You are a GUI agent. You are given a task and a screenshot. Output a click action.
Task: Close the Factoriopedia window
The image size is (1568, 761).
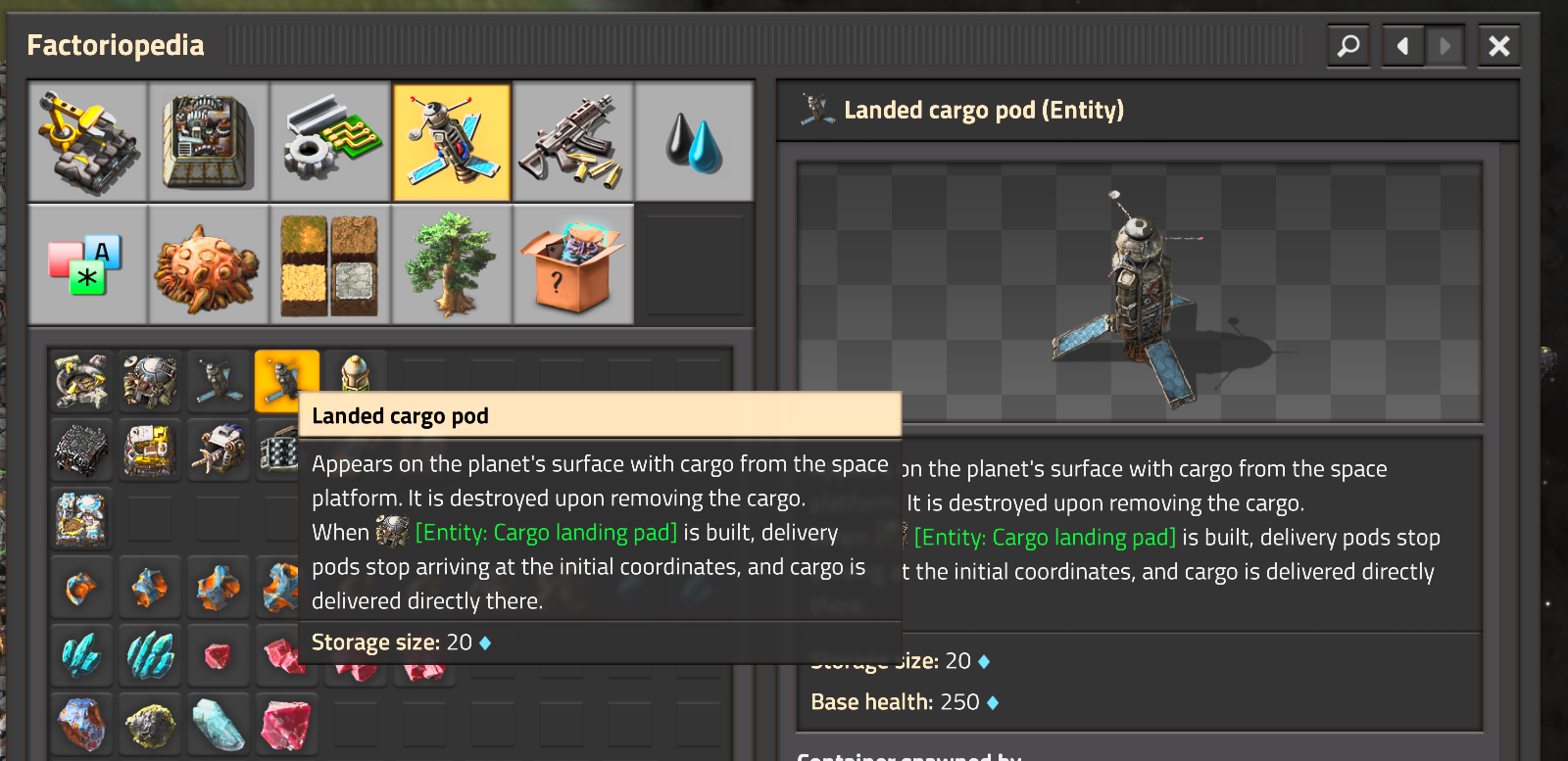point(1498,46)
